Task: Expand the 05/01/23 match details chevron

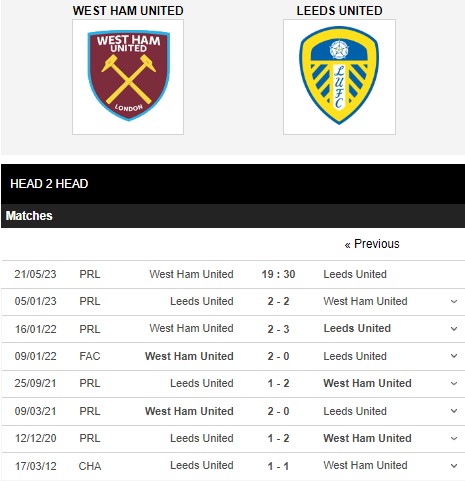Action: (454, 302)
